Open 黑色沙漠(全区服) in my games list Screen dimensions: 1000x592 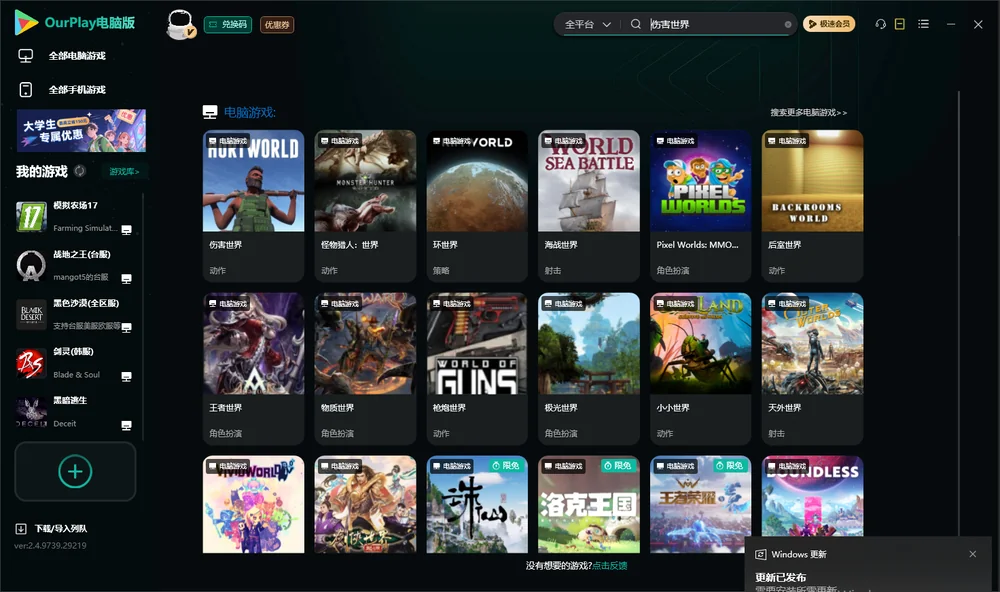tap(75, 314)
